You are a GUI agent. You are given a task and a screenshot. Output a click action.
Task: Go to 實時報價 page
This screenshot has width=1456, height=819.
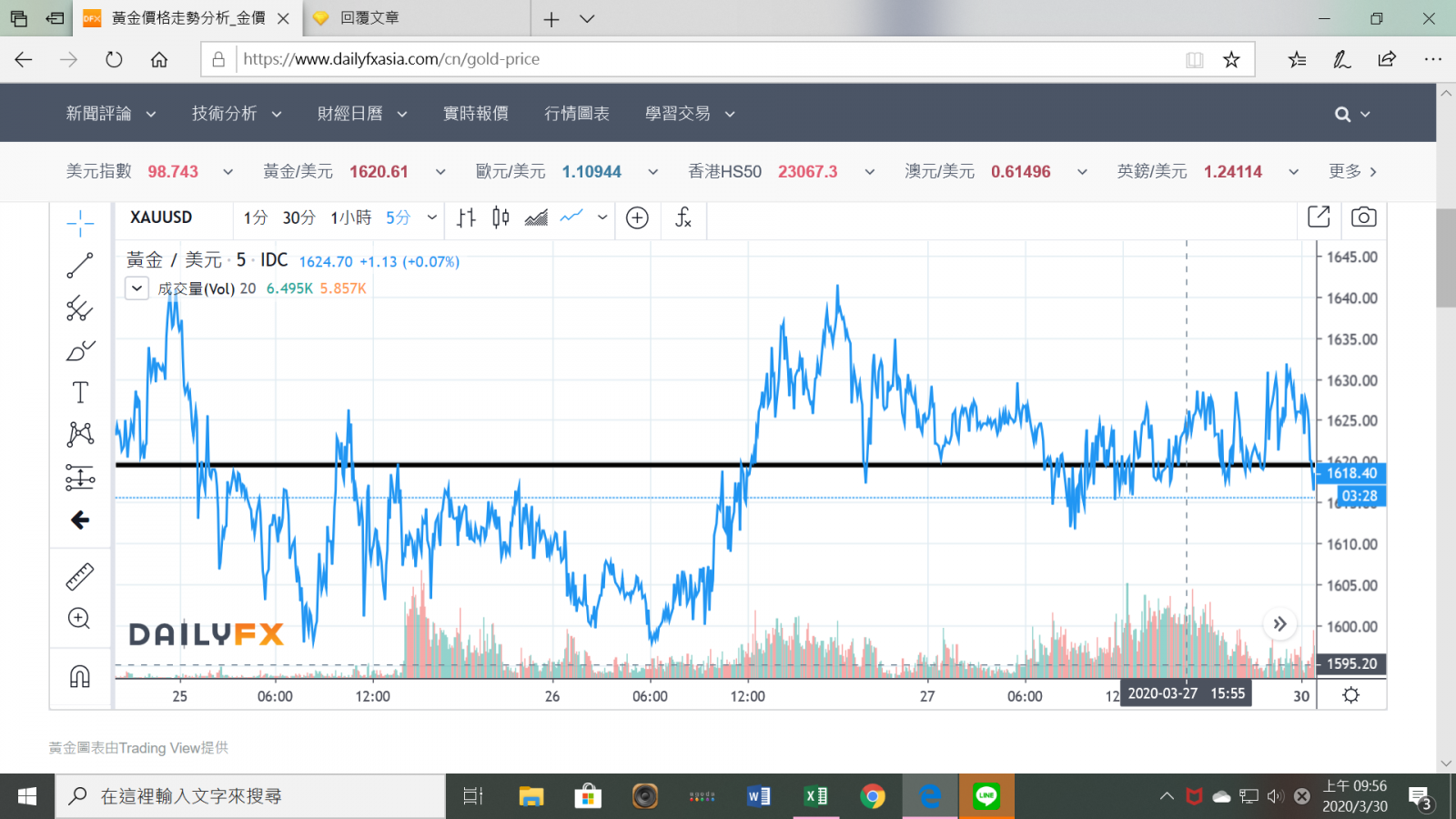pos(475,114)
